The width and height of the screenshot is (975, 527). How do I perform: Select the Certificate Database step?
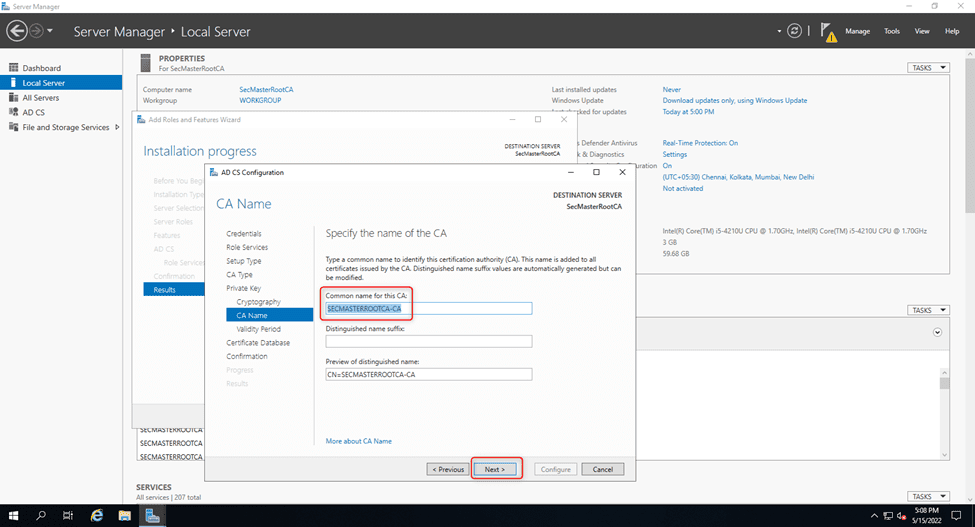click(258, 343)
